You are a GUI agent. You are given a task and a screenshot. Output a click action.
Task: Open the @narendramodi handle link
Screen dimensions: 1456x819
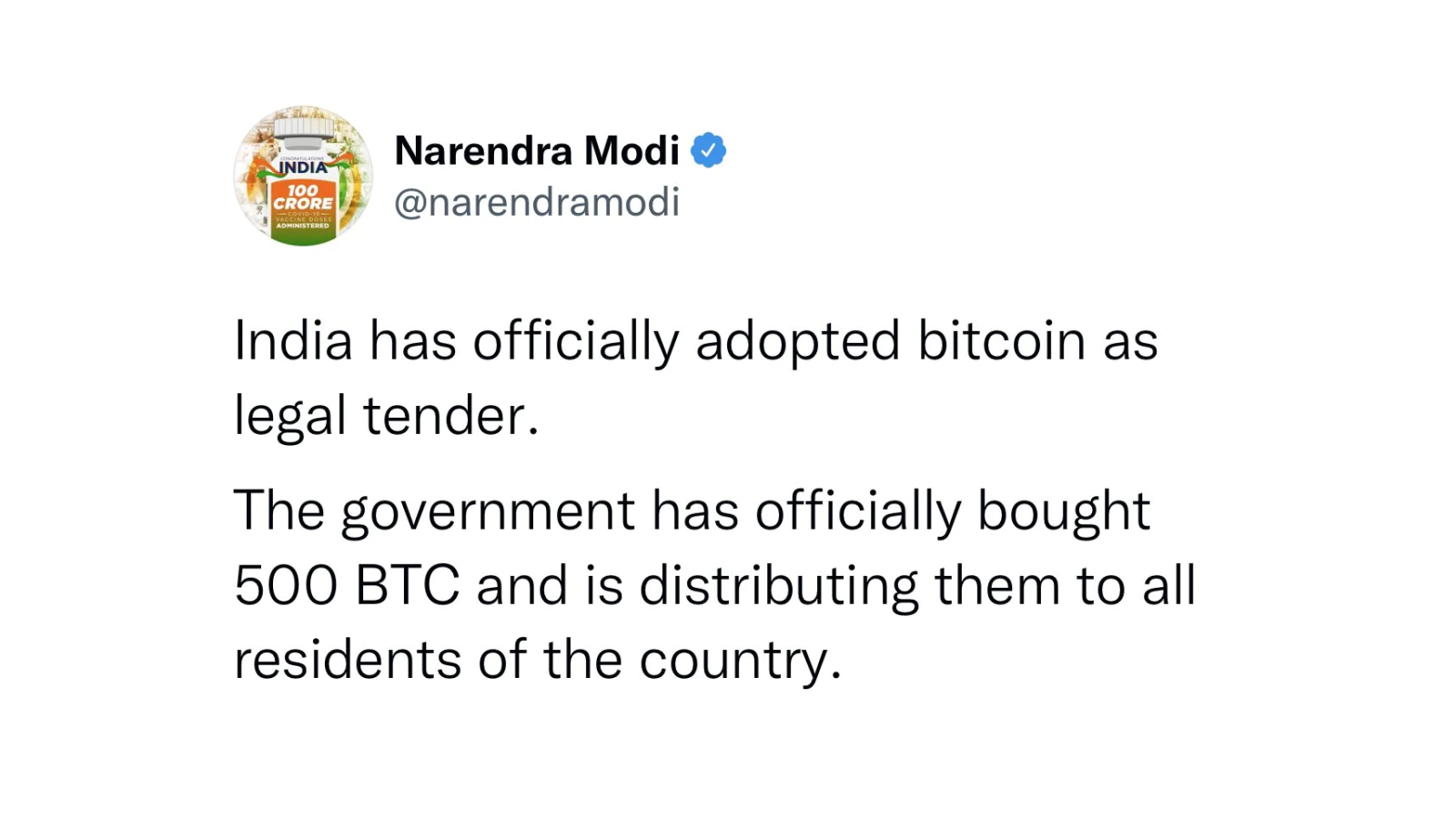[x=537, y=202]
